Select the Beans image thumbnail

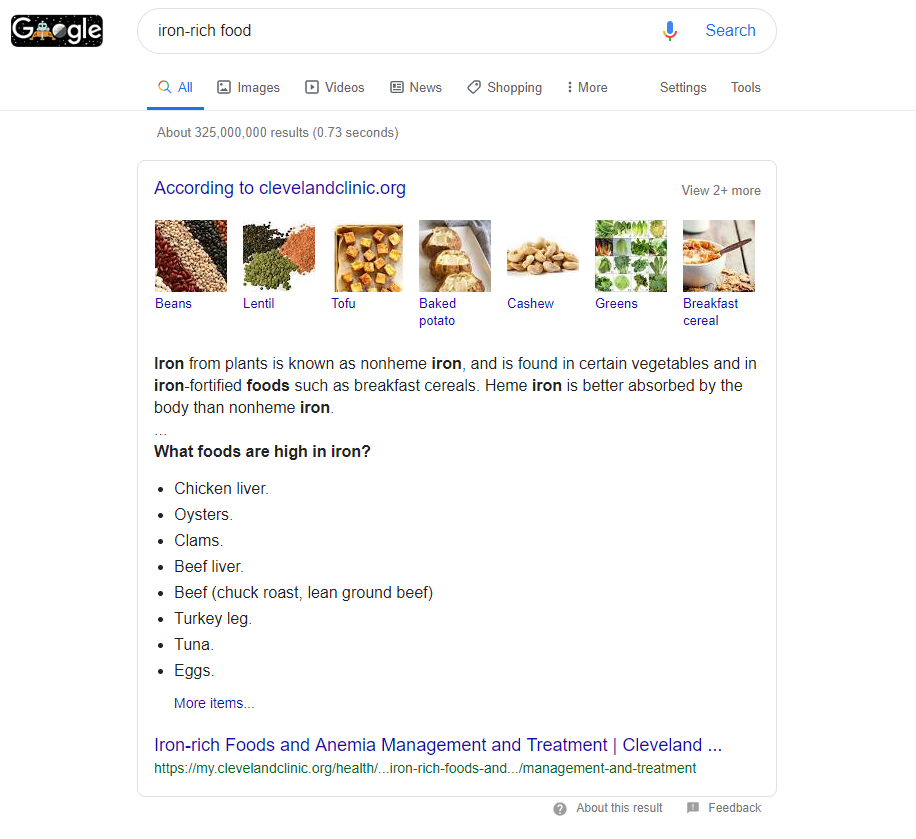[191, 256]
